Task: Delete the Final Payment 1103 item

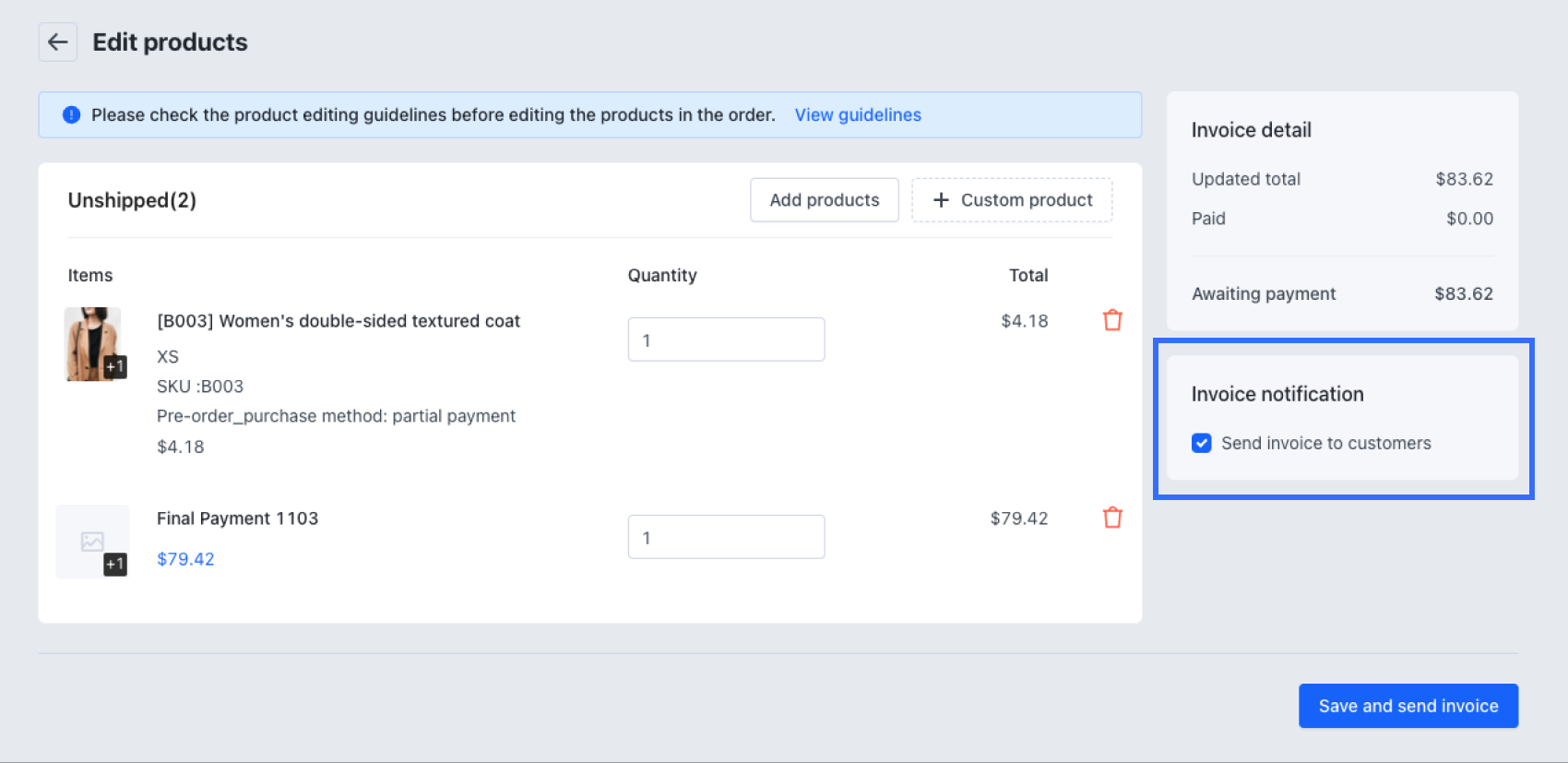Action: (1112, 518)
